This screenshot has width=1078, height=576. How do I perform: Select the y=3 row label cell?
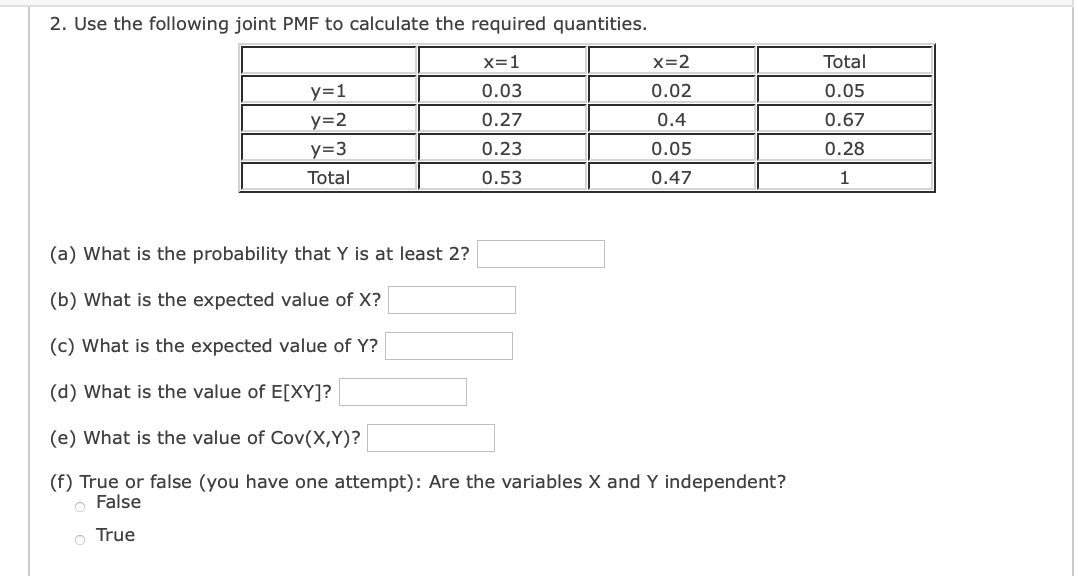(x=327, y=148)
